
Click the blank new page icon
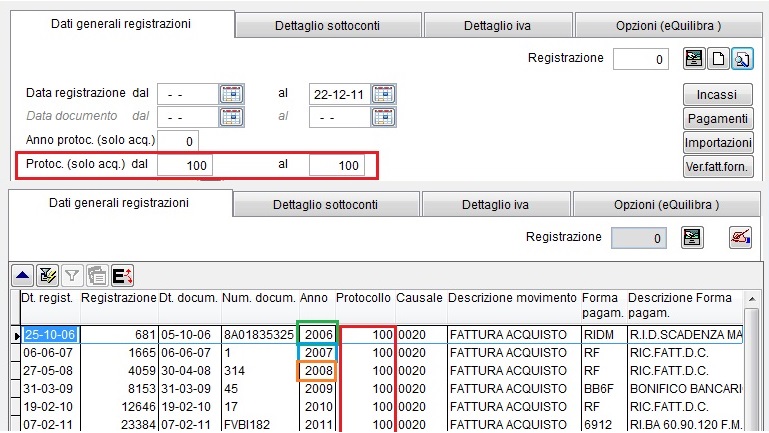(x=719, y=59)
